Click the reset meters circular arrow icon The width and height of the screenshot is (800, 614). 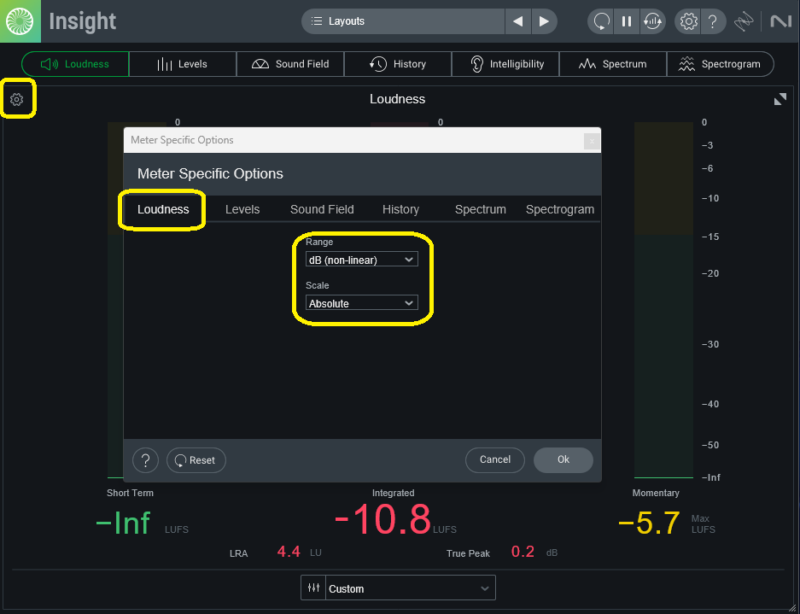(x=601, y=21)
